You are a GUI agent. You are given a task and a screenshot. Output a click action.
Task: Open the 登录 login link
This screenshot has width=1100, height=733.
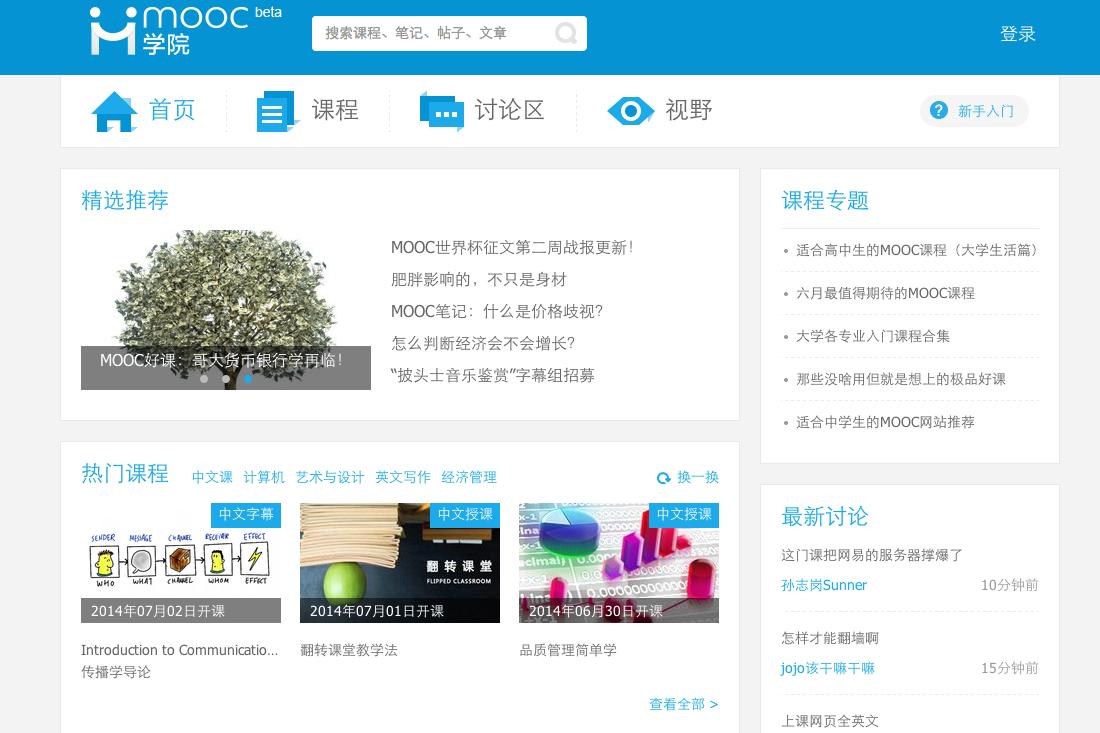pos(1017,34)
